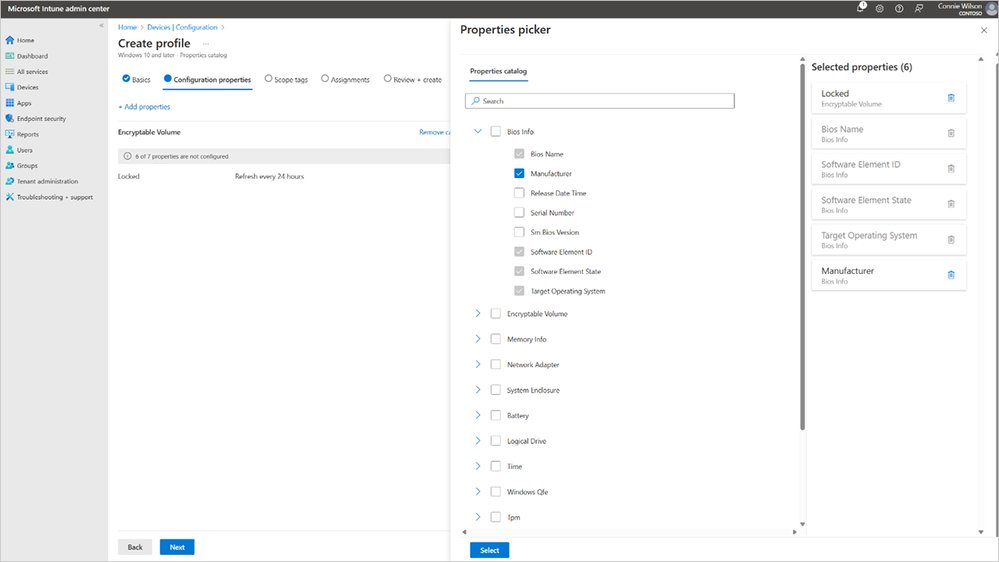999x562 pixels.
Task: Expand the Network Adapter node
Action: [478, 364]
